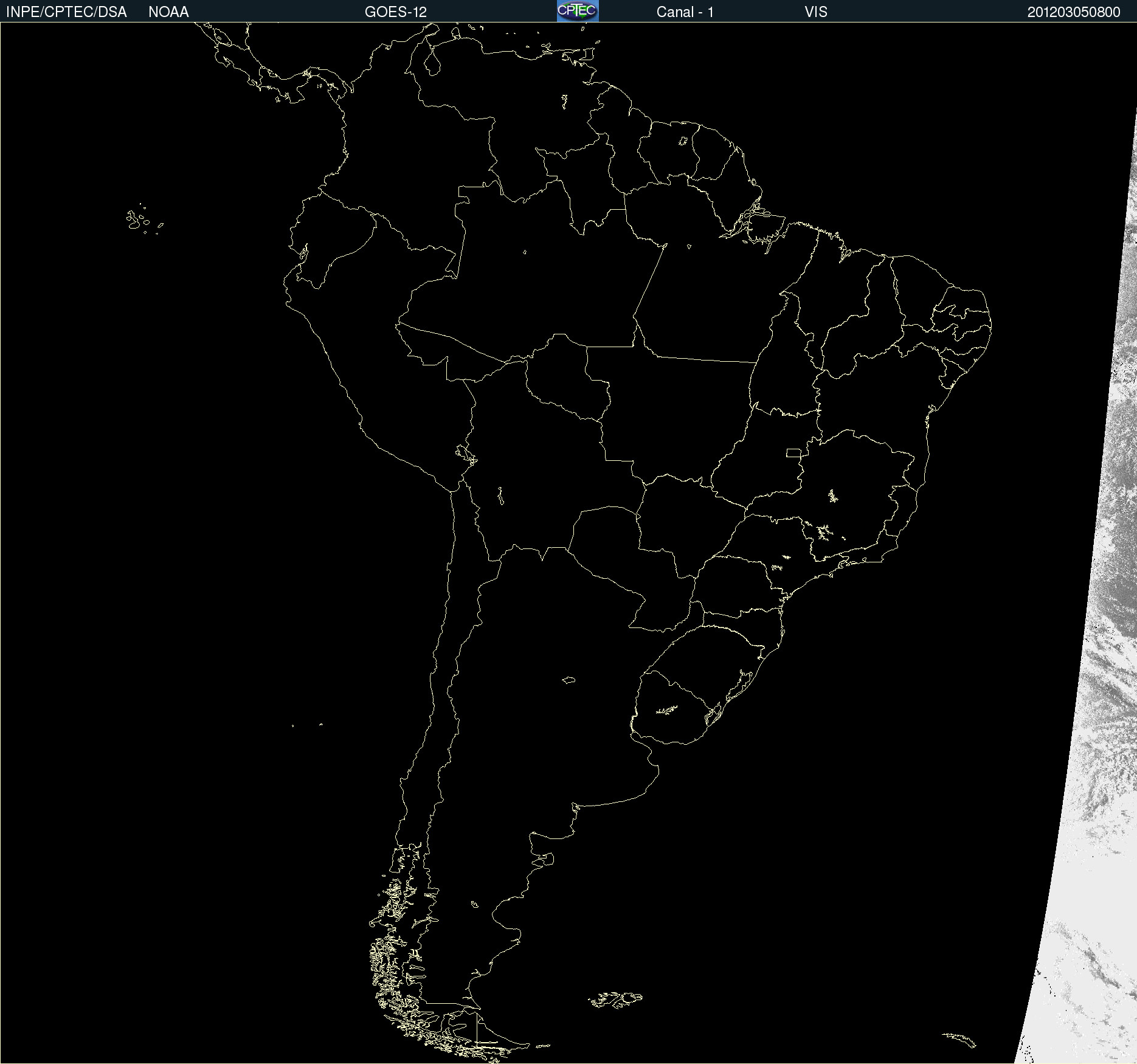This screenshot has height=1064, width=1137.
Task: Select the GOES-12 satellite label
Action: tap(396, 12)
